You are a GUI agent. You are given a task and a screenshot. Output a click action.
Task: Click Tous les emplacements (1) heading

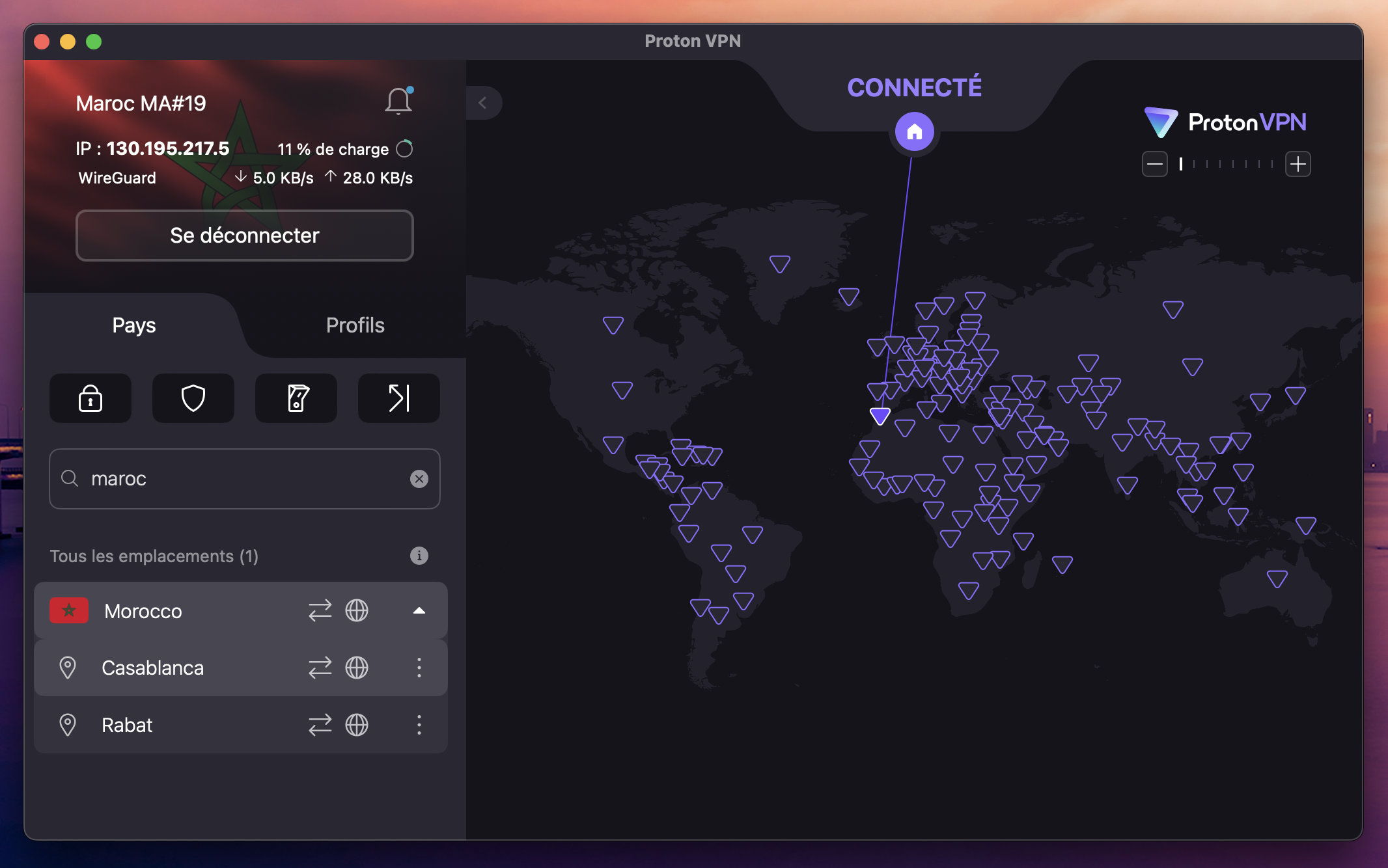pos(154,556)
